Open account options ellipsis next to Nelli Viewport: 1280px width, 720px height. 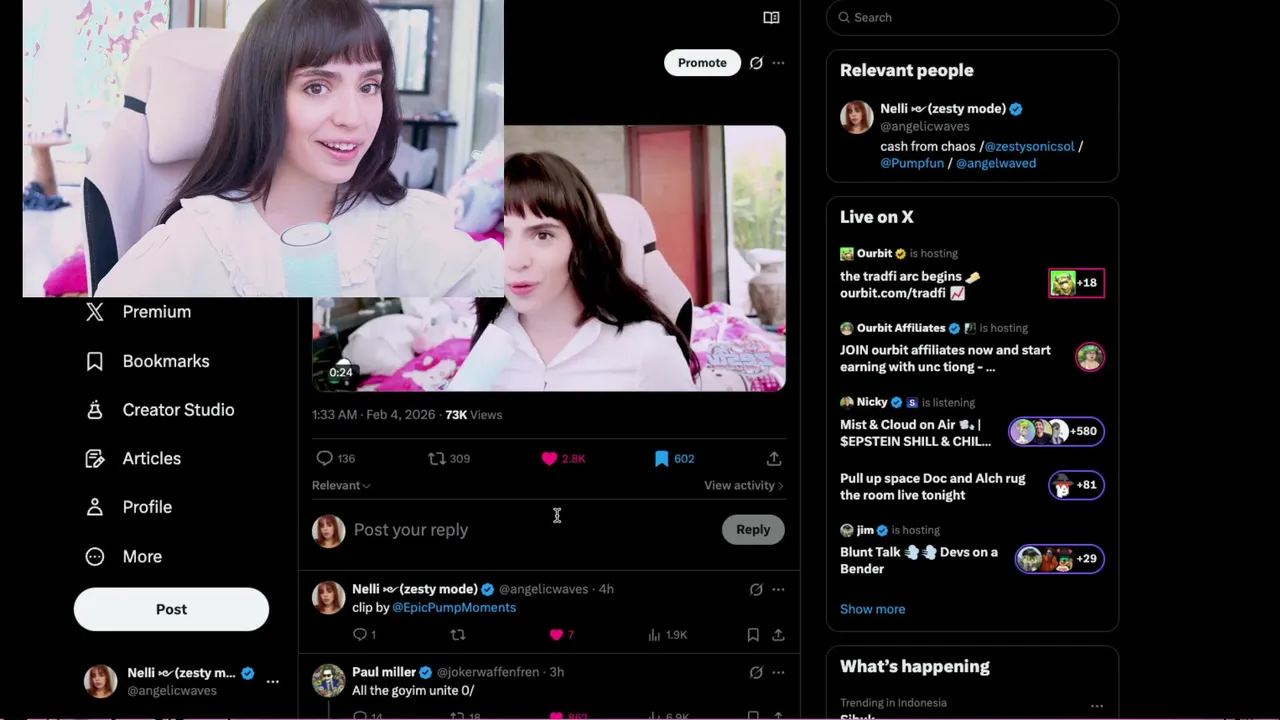272,681
